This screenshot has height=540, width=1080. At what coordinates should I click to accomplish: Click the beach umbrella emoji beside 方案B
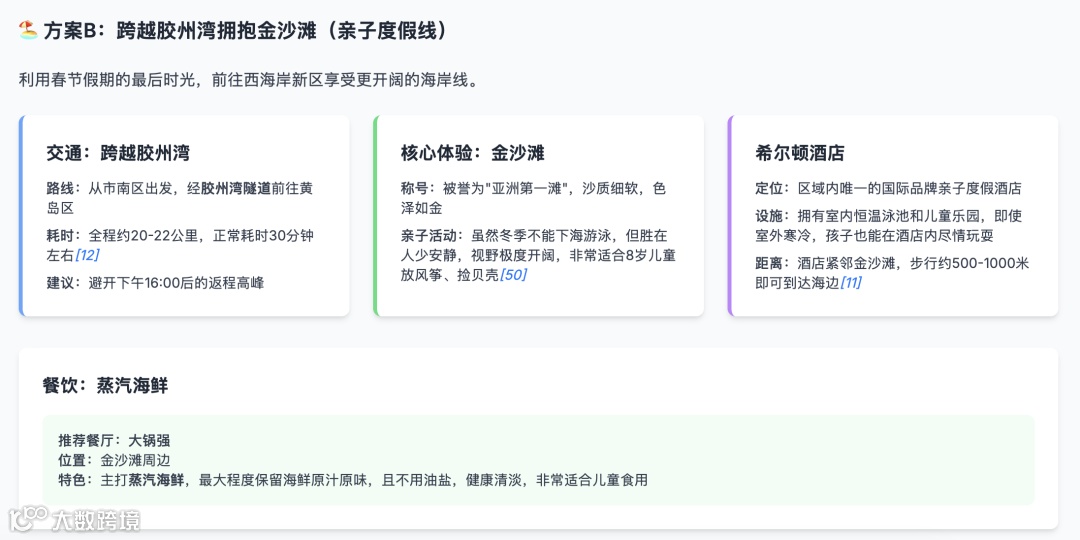pos(28,30)
